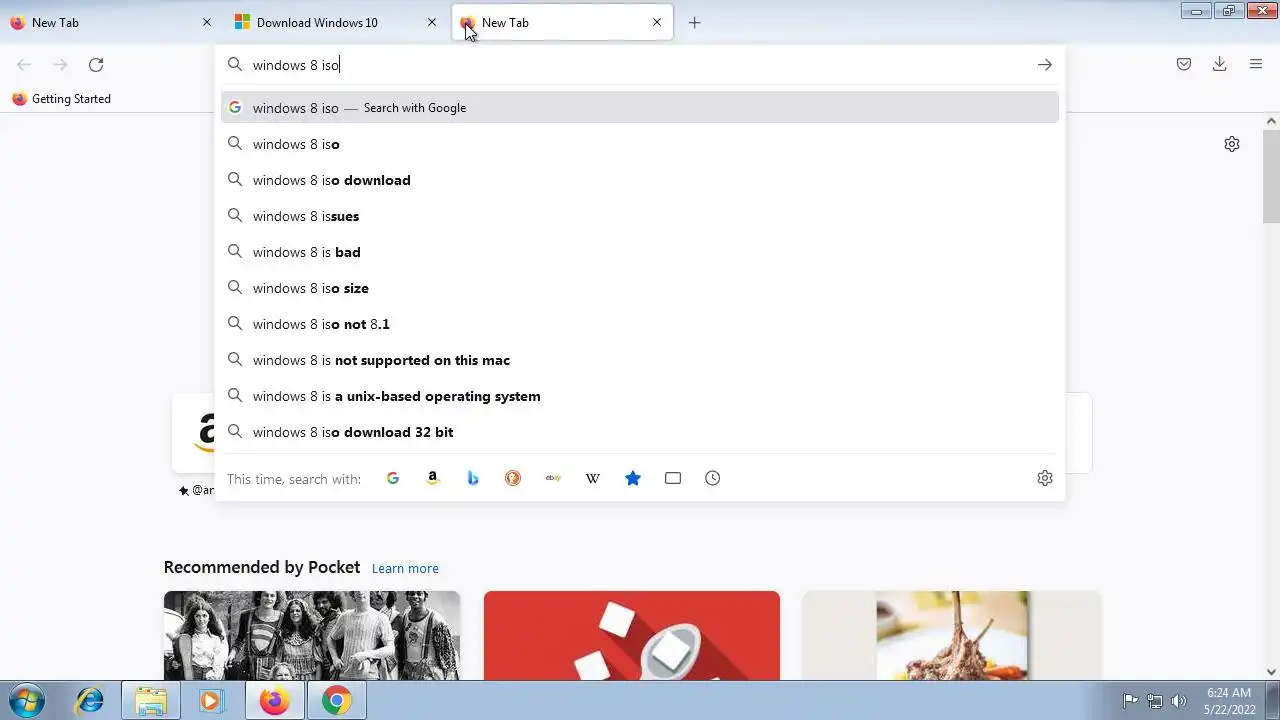The width and height of the screenshot is (1280, 720).
Task: Launch Internet Explorer from taskbar
Action: (90, 701)
